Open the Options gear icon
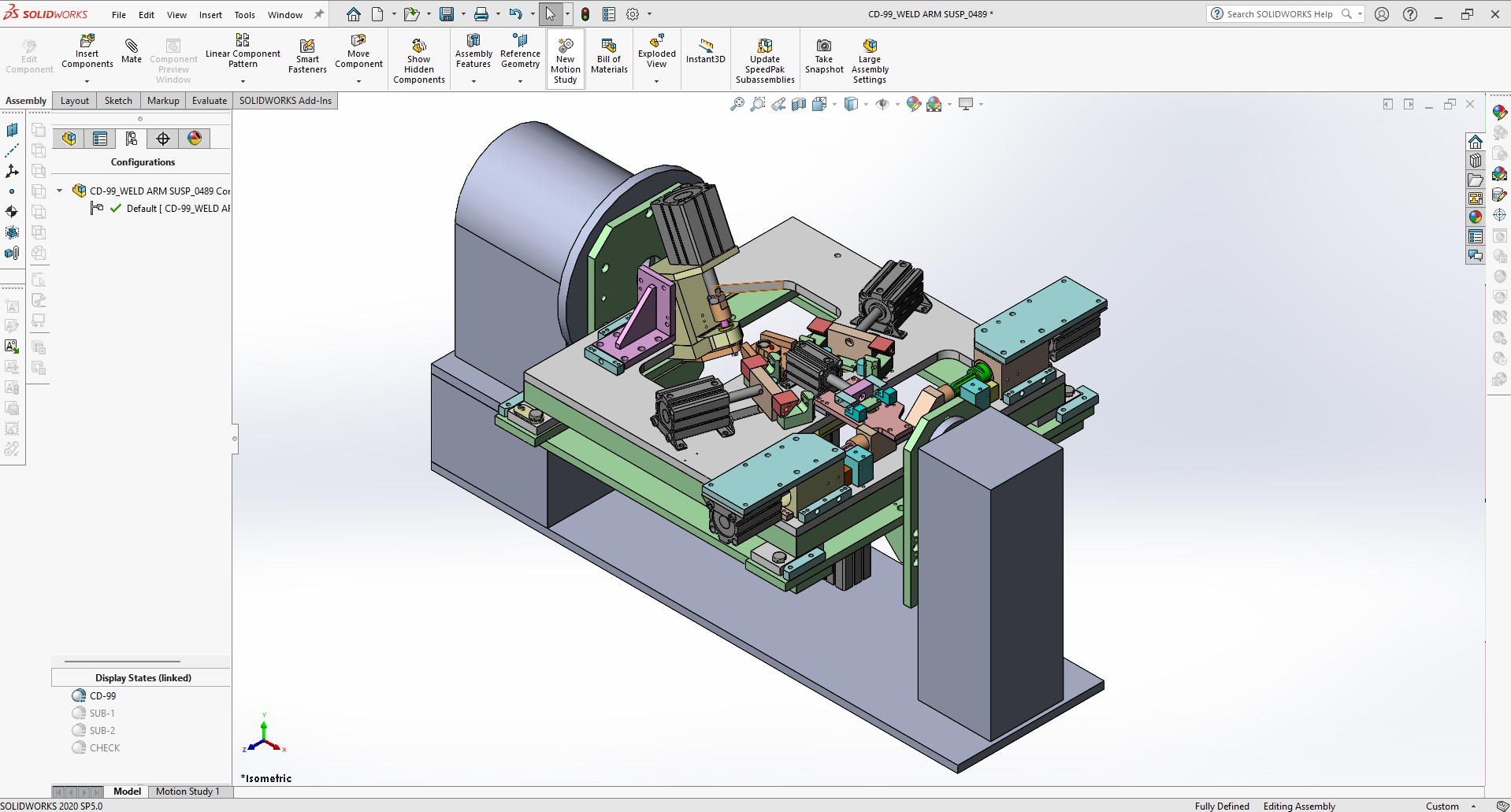The image size is (1511, 812). click(x=633, y=14)
